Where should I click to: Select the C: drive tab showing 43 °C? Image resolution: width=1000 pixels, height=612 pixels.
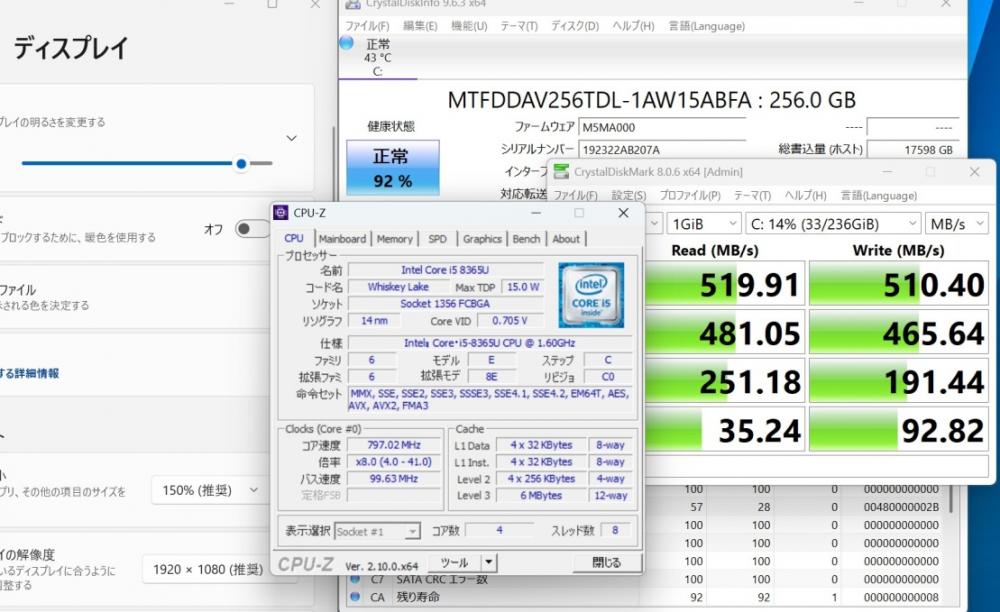click(378, 57)
